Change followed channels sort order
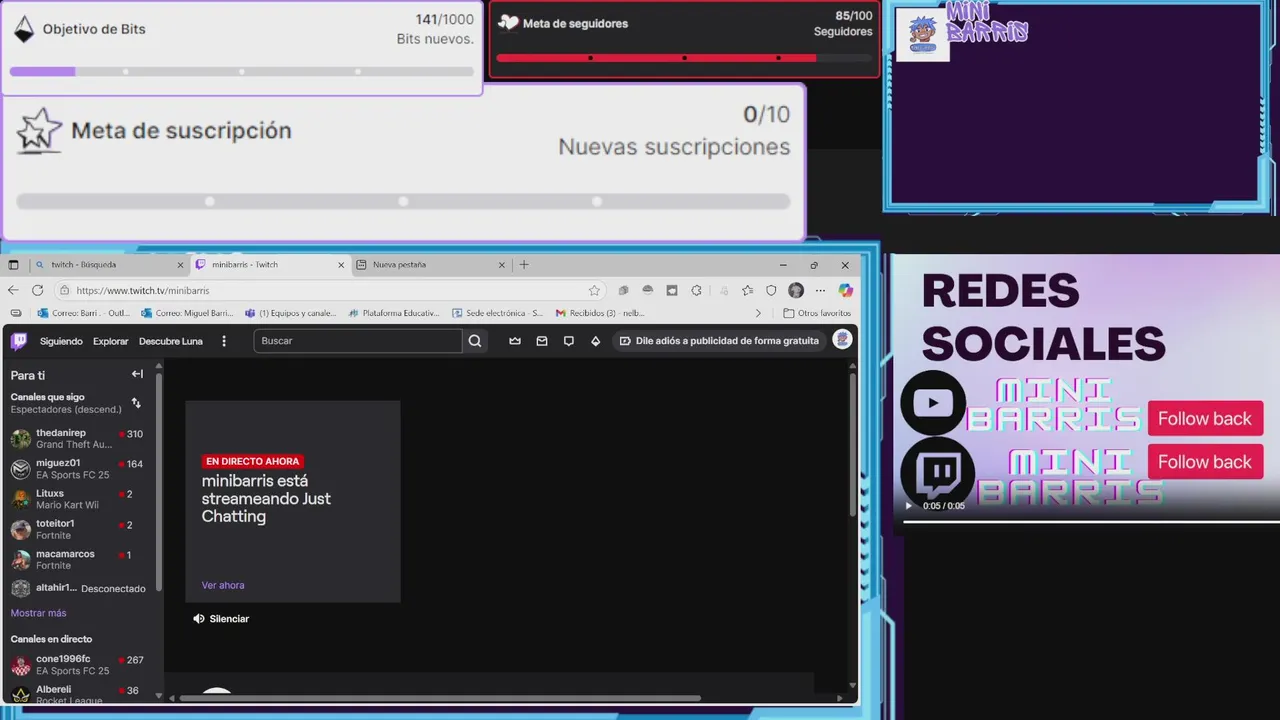1280x720 pixels. [136, 403]
